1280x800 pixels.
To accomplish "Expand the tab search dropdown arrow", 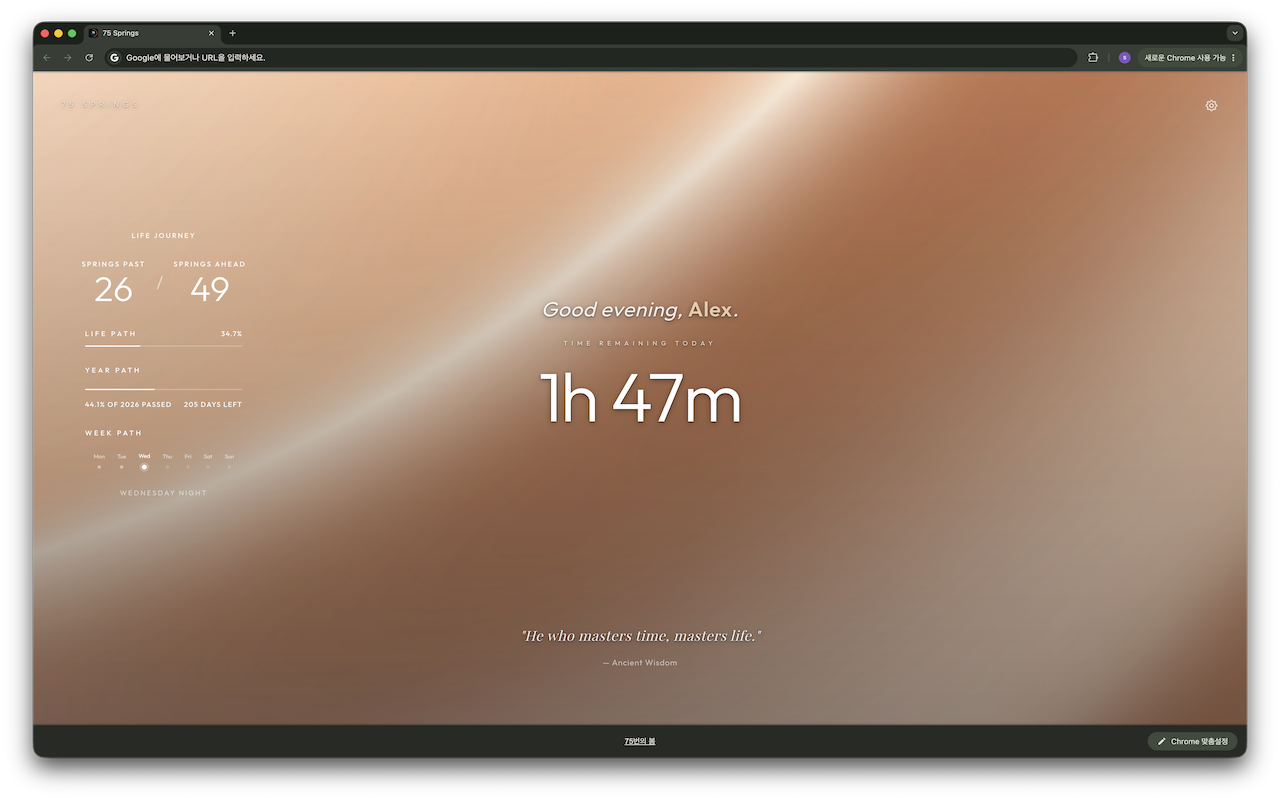I will [x=1235, y=33].
